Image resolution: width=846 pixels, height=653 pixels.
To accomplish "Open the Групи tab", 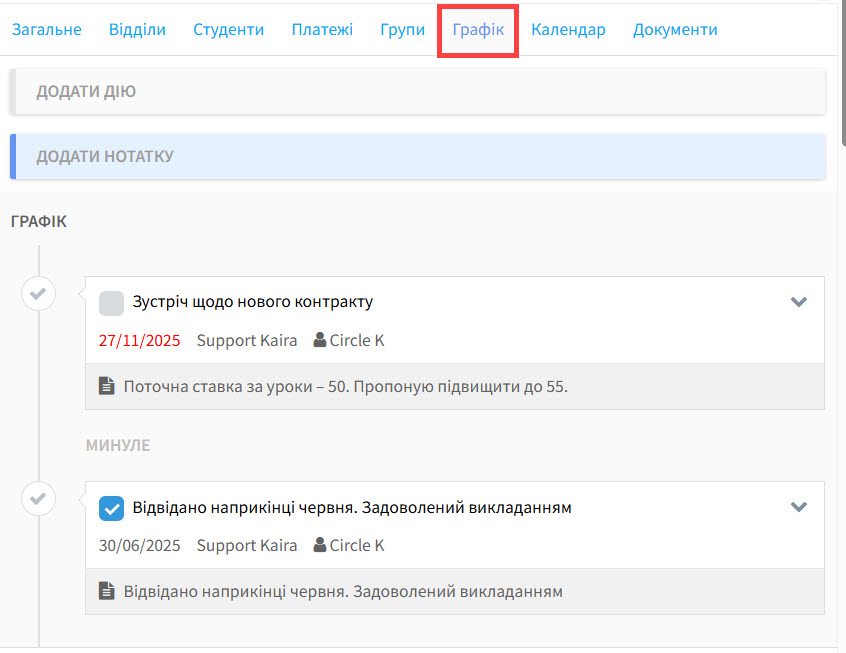I will pyautogui.click(x=402, y=30).
